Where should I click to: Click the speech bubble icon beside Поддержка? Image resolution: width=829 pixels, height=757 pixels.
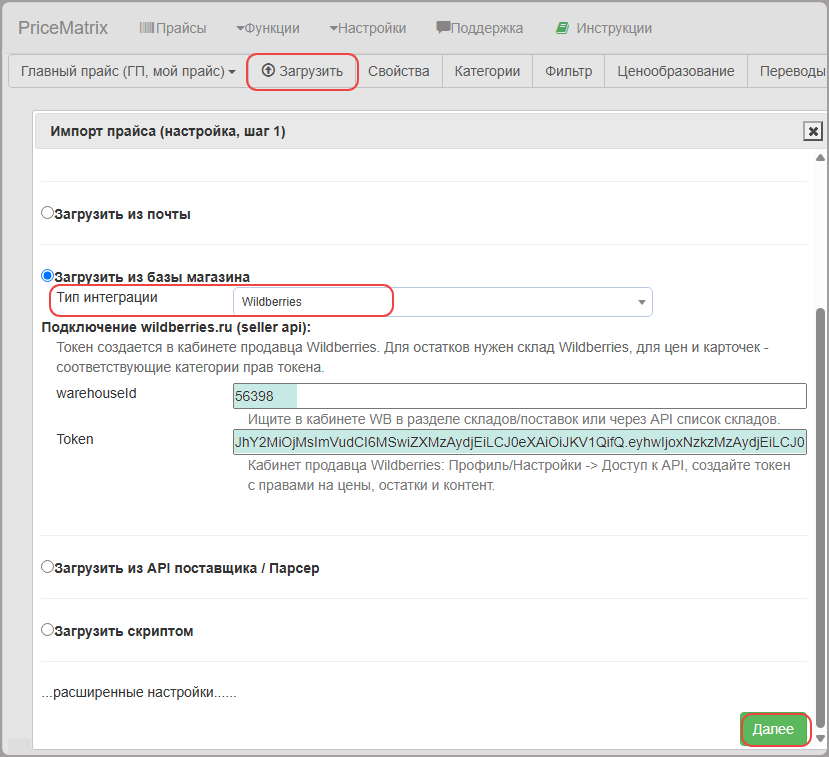tap(443, 27)
